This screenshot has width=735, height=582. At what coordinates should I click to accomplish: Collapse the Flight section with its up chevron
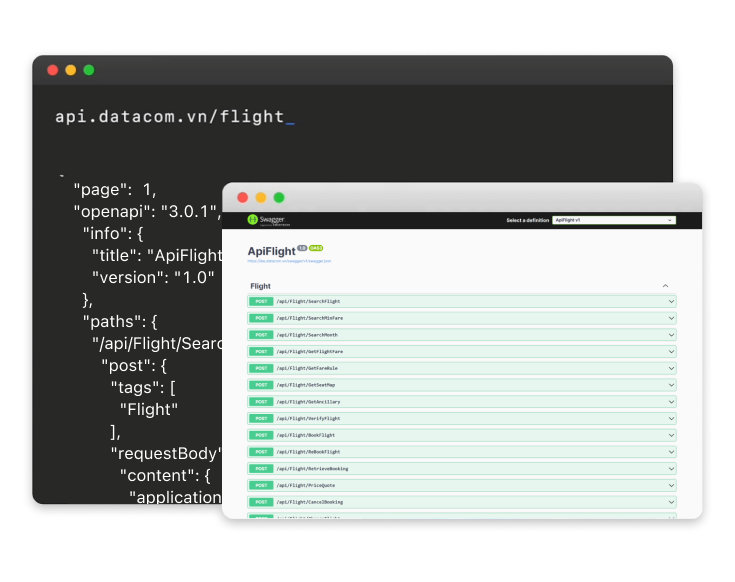coord(665,286)
